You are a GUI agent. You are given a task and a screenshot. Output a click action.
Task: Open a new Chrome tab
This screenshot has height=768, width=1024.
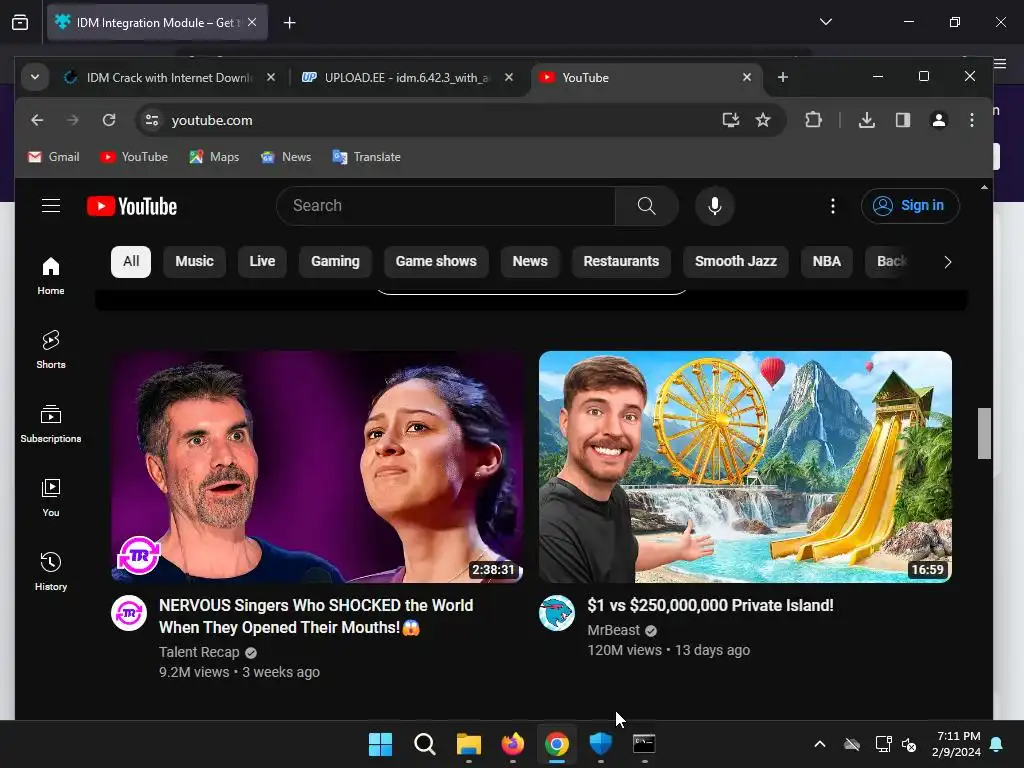point(782,78)
